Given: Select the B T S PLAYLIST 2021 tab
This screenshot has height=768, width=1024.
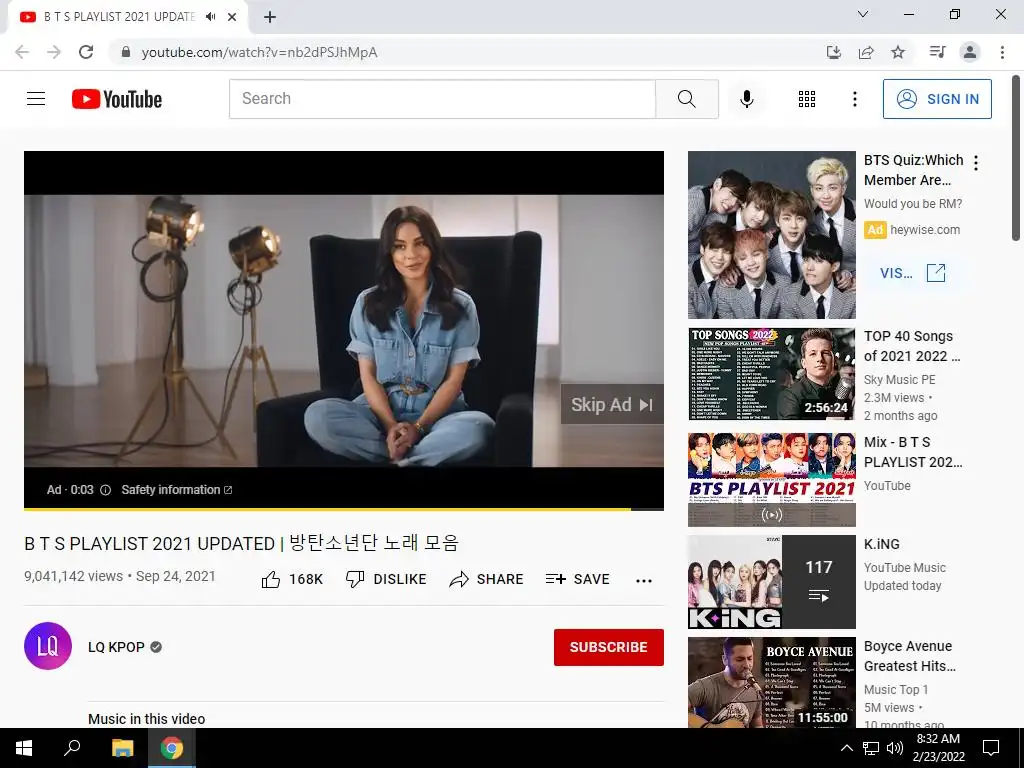Looking at the screenshot, I should (119, 17).
